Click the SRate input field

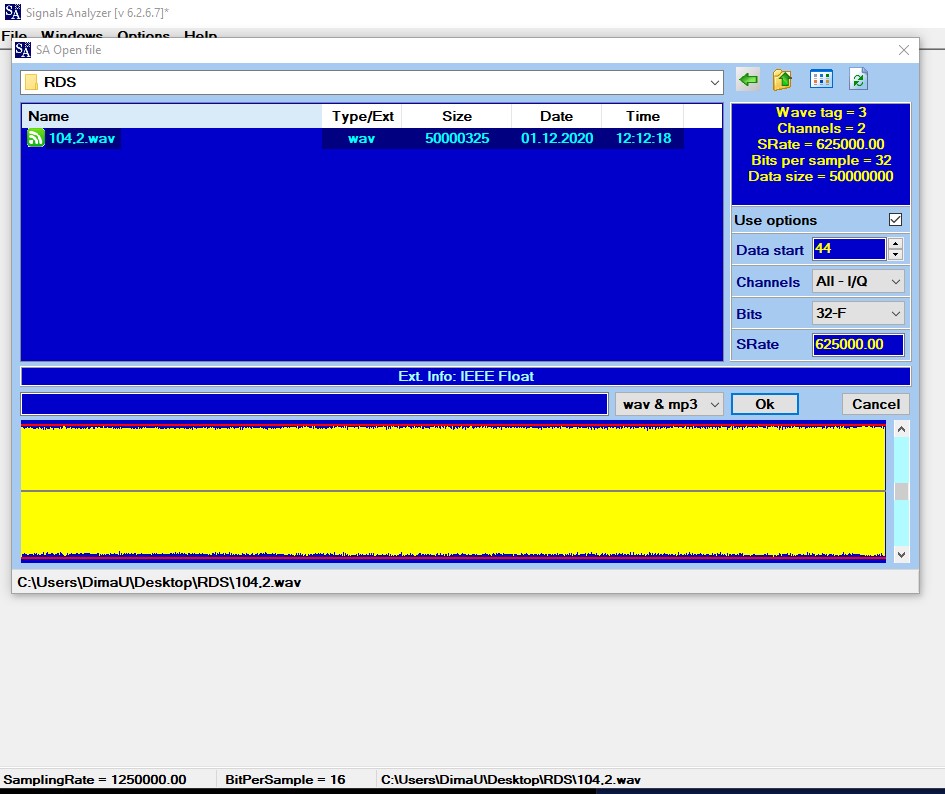858,345
